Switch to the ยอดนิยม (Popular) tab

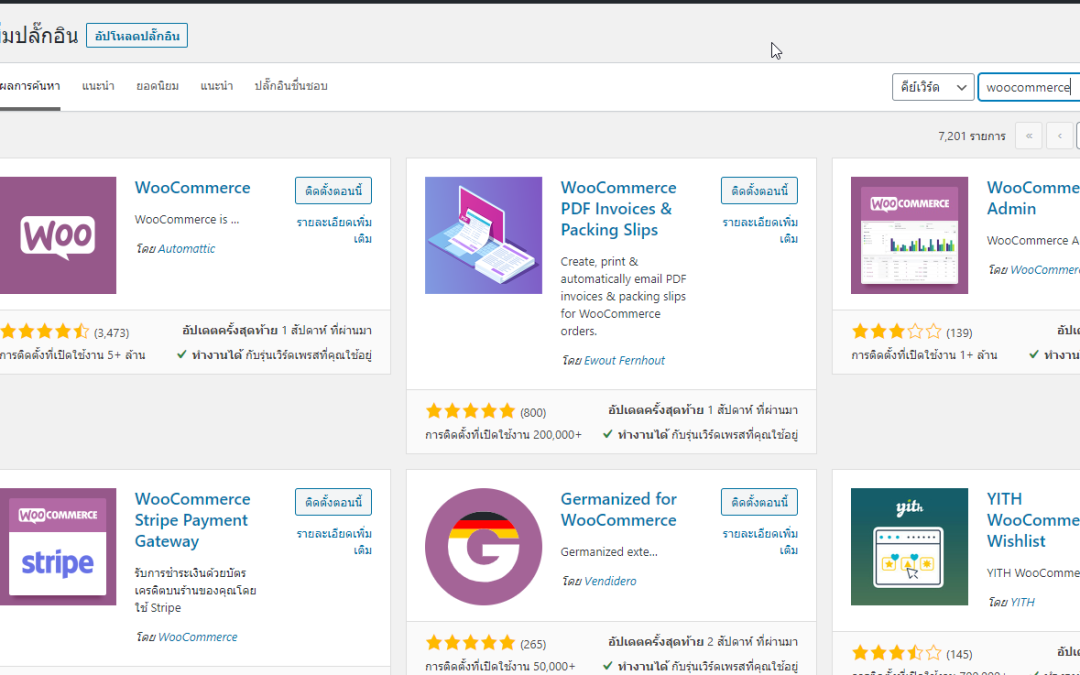158,86
